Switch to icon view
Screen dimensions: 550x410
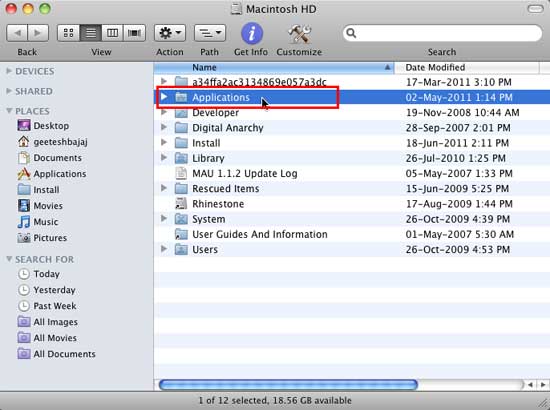pyautogui.click(x=68, y=33)
